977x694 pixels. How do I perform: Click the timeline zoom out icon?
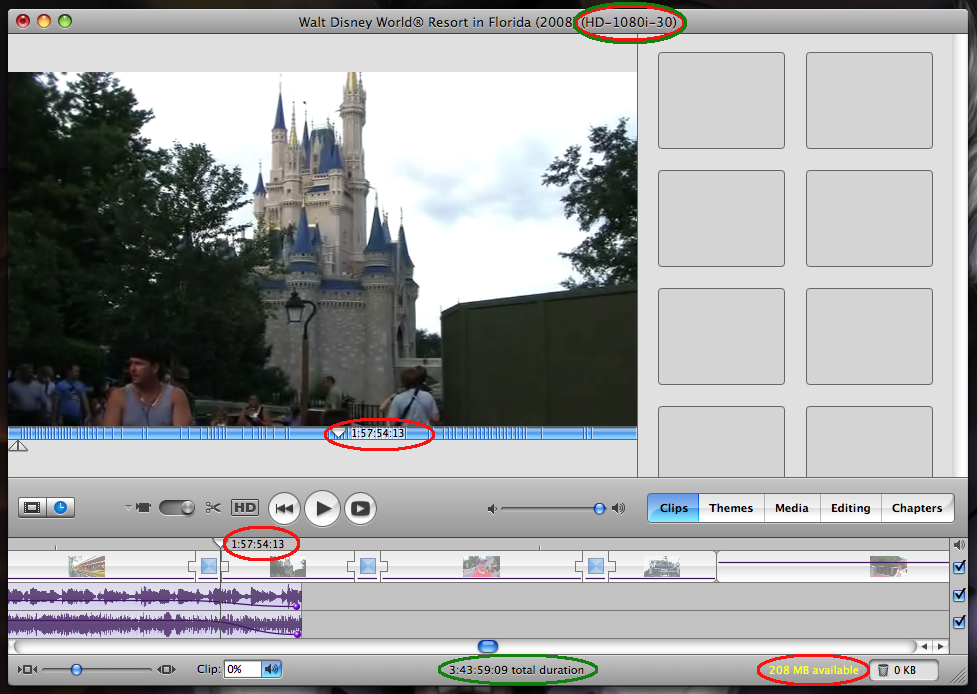point(27,670)
